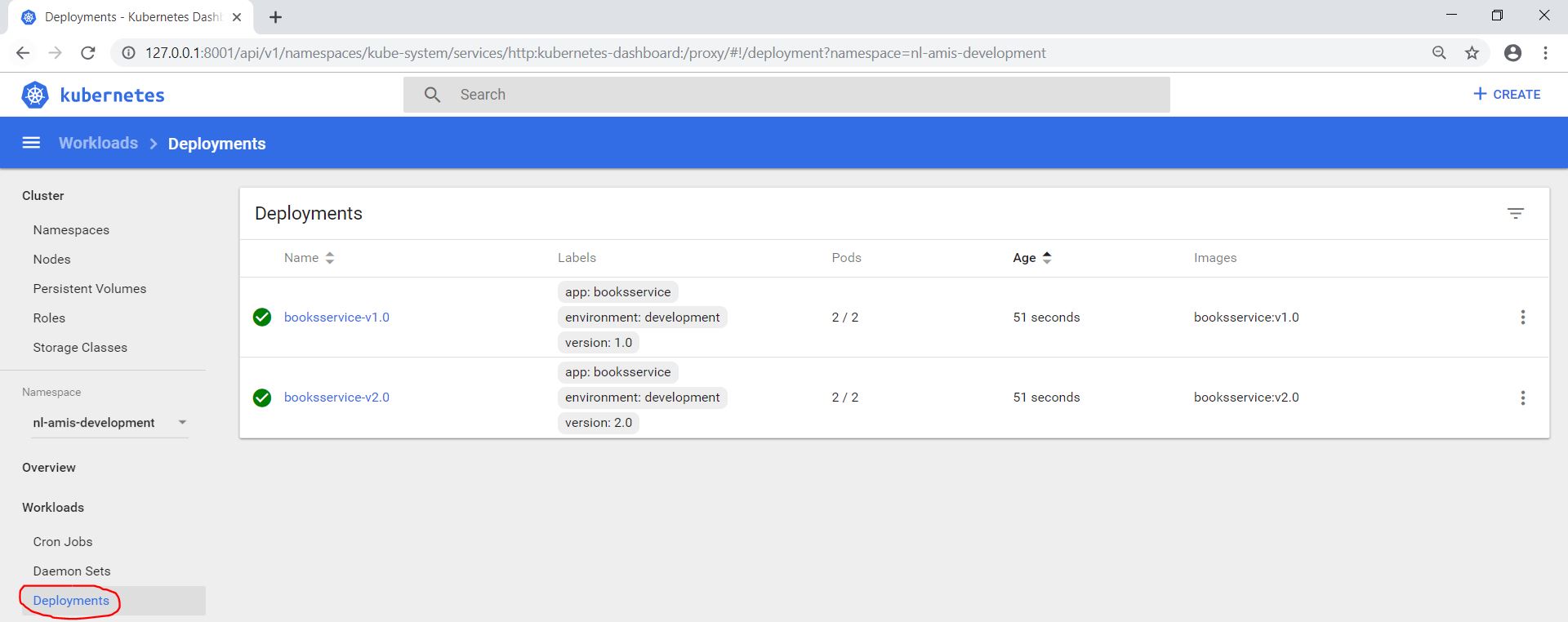The height and width of the screenshot is (622, 1568).
Task: Sort deployments by Age column
Action: click(1031, 258)
